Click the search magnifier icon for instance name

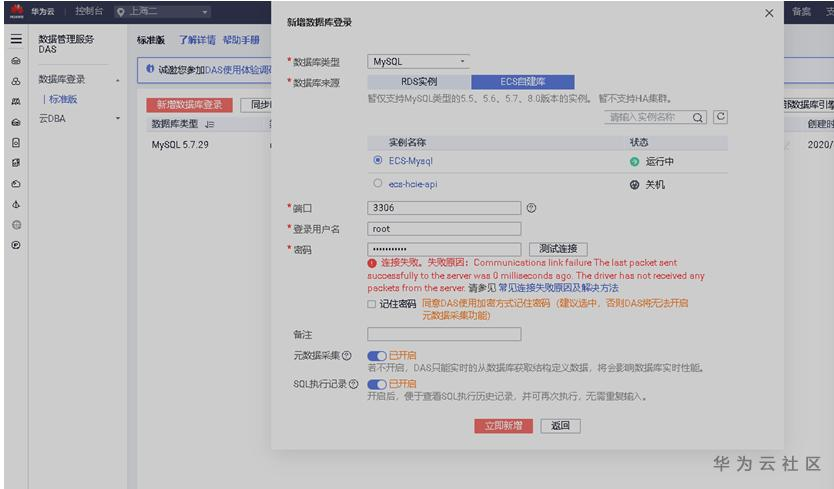click(x=697, y=118)
